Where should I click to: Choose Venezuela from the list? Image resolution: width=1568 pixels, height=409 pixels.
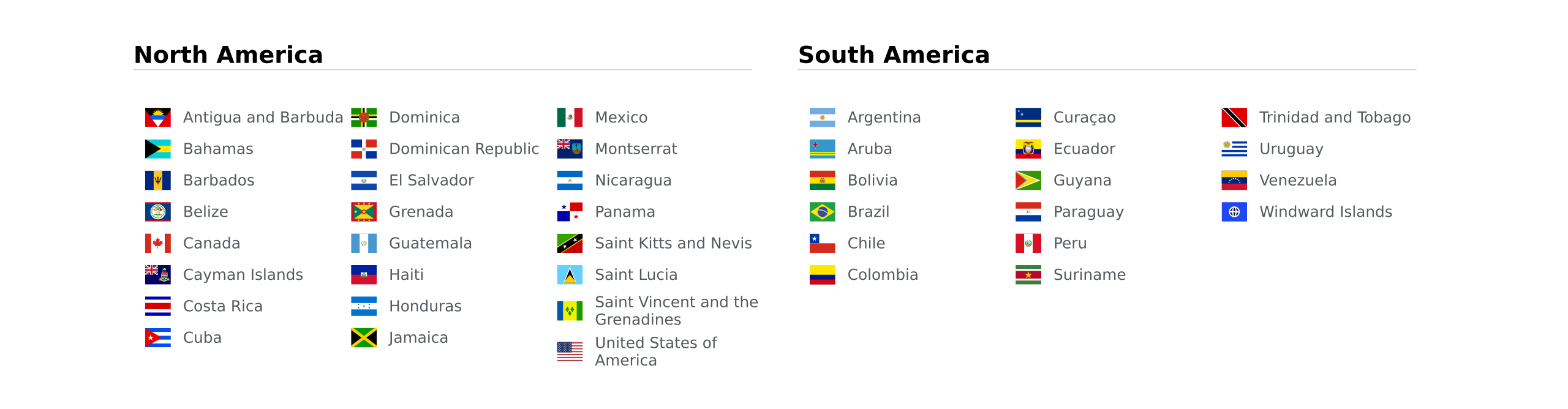point(1297,181)
